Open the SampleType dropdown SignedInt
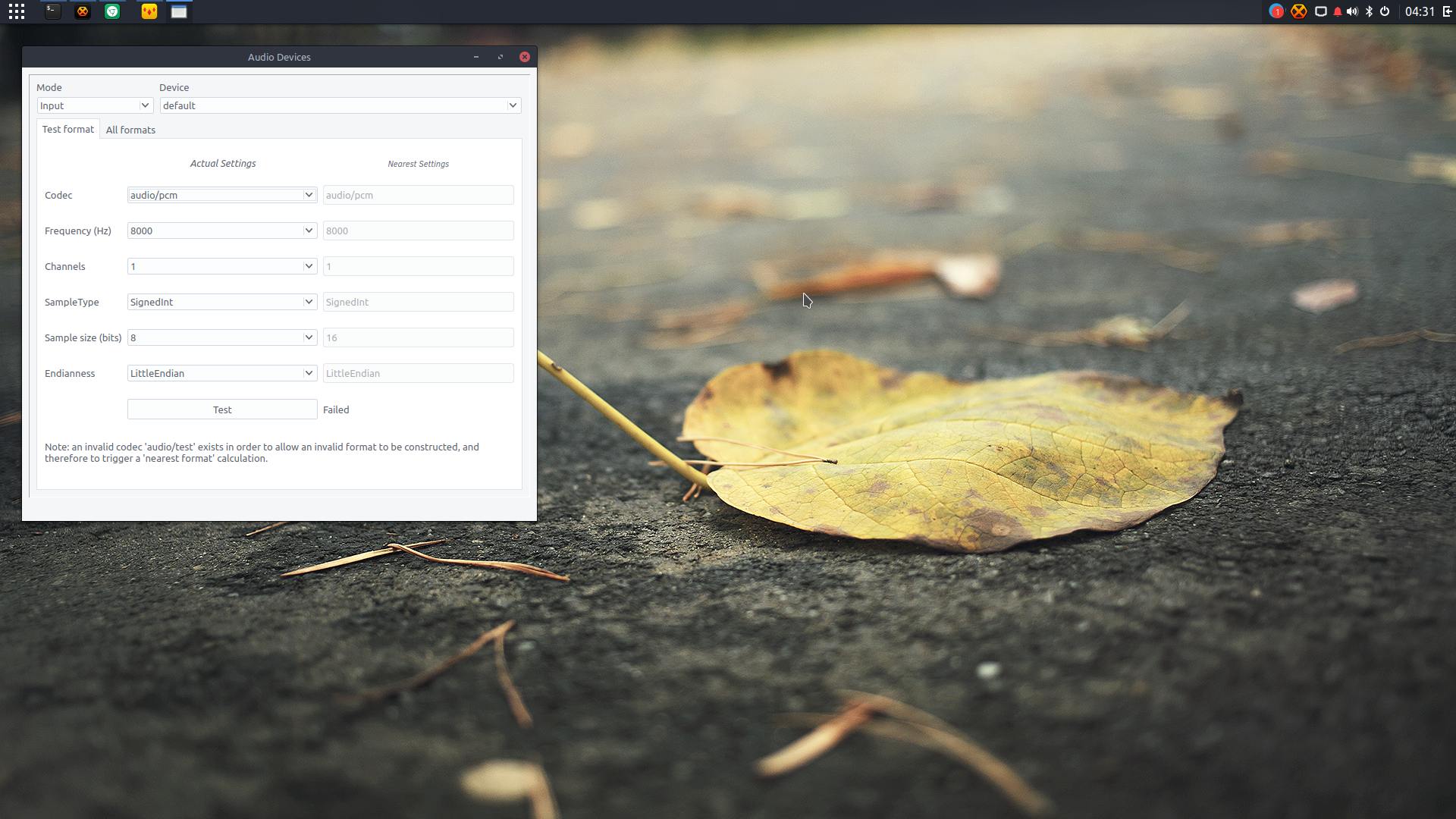Viewport: 1456px width, 819px height. [x=222, y=302]
